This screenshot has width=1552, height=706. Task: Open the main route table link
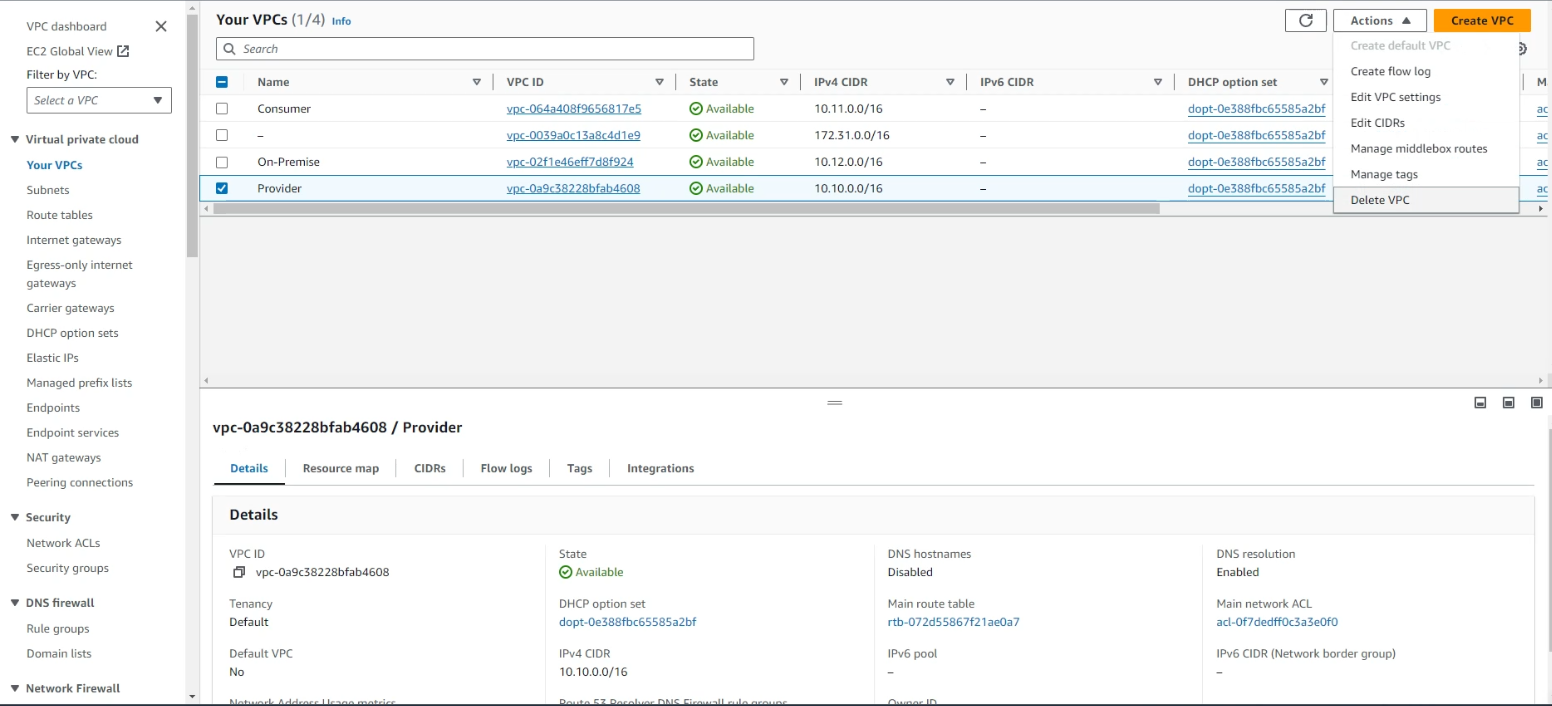coord(953,622)
